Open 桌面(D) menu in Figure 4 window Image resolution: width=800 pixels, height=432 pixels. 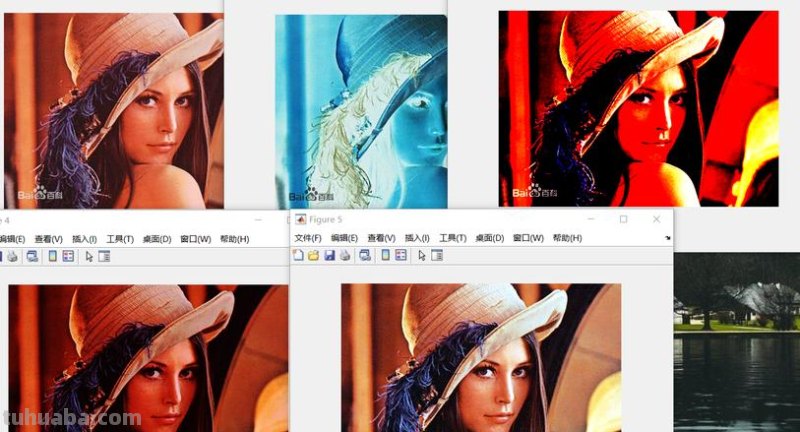point(157,239)
